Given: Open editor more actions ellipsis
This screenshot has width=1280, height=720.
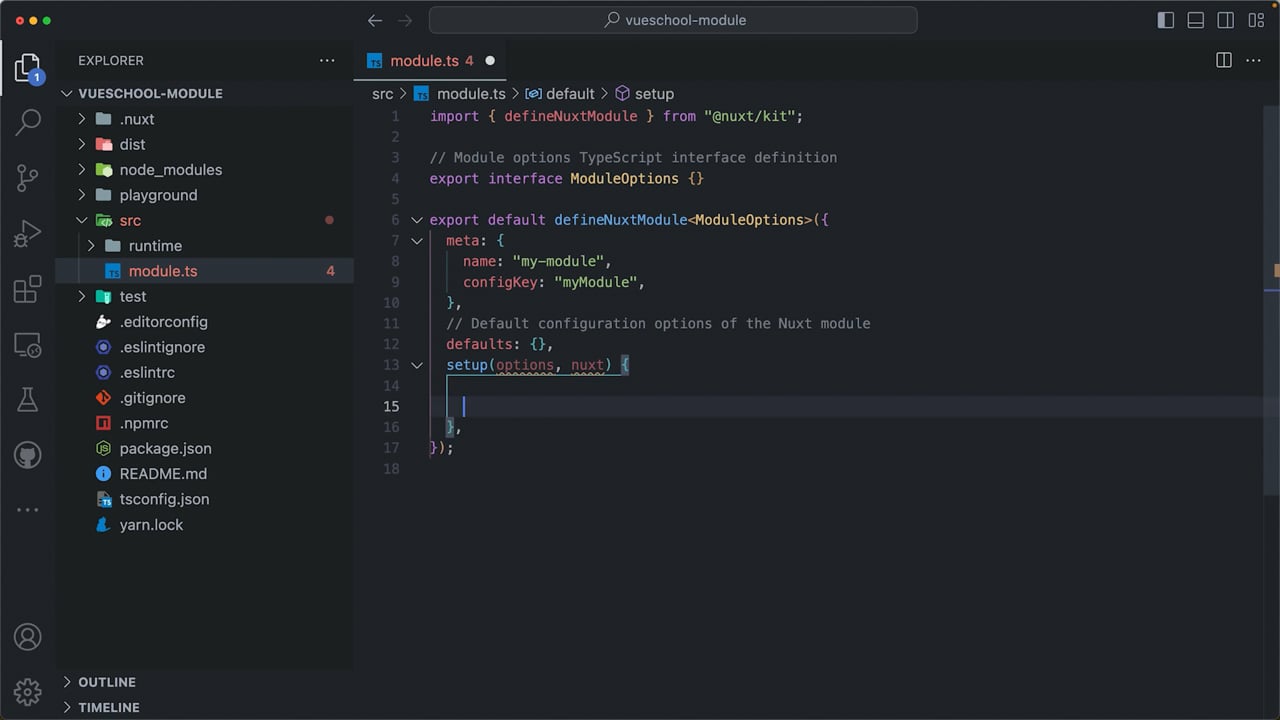Looking at the screenshot, I should tap(1253, 61).
